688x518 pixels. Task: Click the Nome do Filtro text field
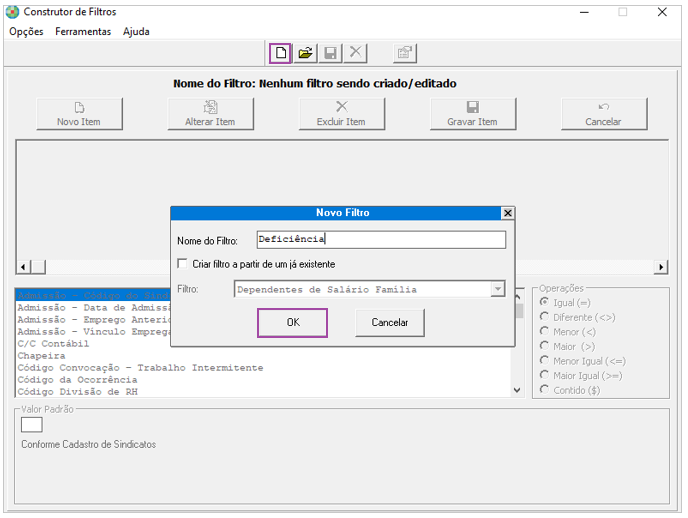tap(381, 239)
